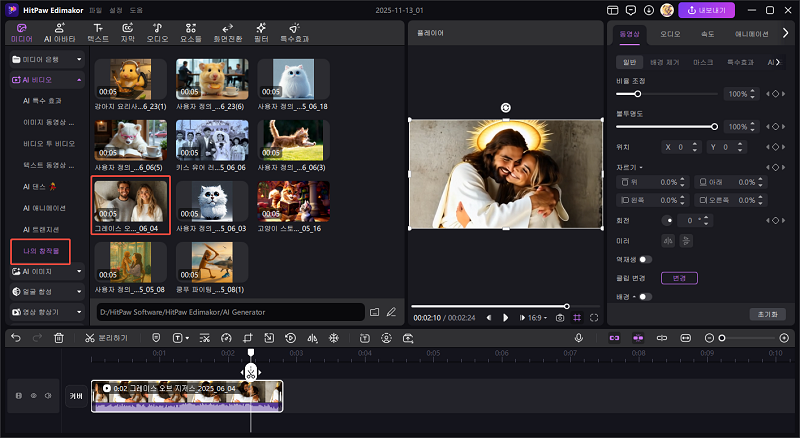800x438 pixels.
Task: Adjust the 비율 조정 scale slider handle
Action: [x=638, y=94]
